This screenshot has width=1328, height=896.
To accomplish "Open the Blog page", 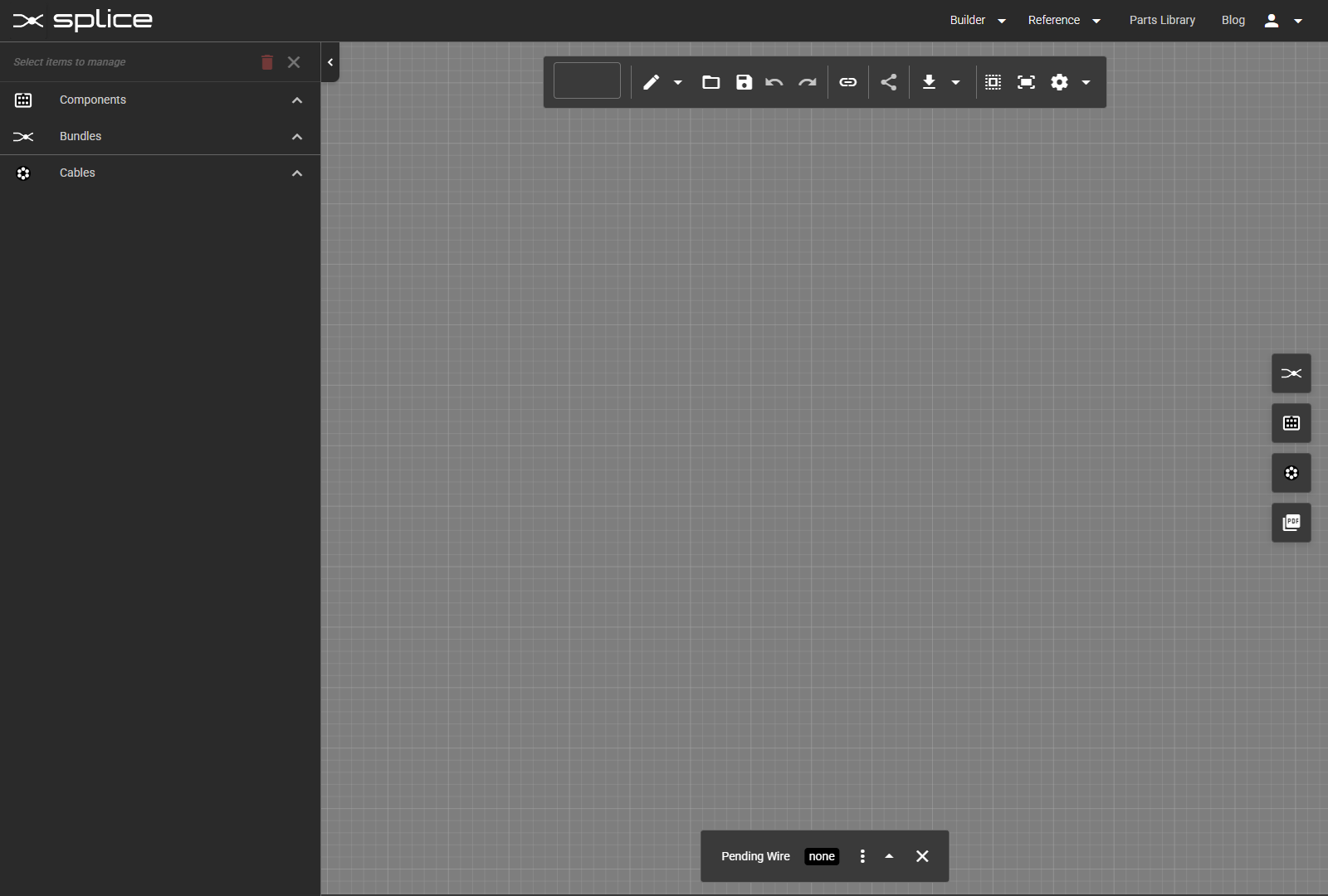I will click(1233, 20).
